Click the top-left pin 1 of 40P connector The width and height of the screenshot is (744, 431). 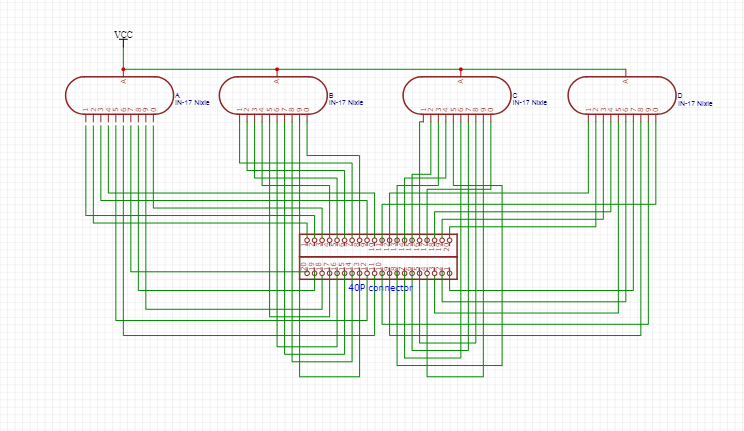[x=307, y=241]
